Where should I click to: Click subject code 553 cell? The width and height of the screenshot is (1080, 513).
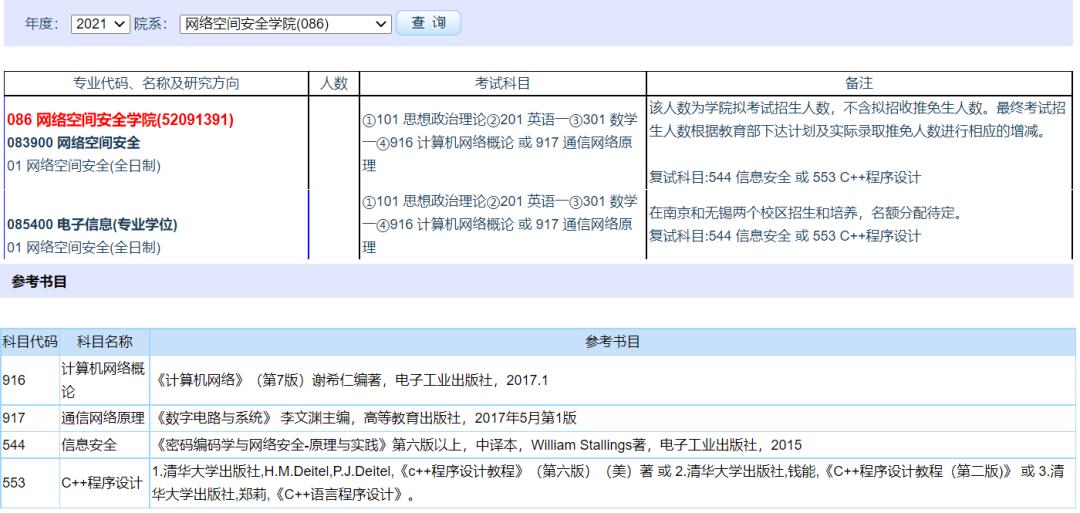(x=30, y=483)
